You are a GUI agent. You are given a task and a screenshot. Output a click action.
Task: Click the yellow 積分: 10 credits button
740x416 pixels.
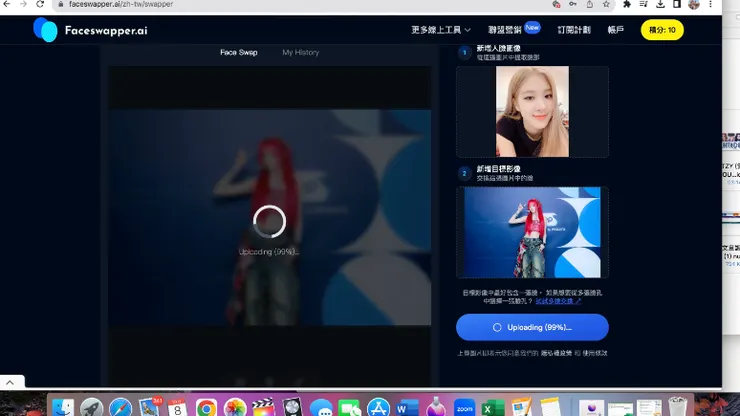point(662,30)
